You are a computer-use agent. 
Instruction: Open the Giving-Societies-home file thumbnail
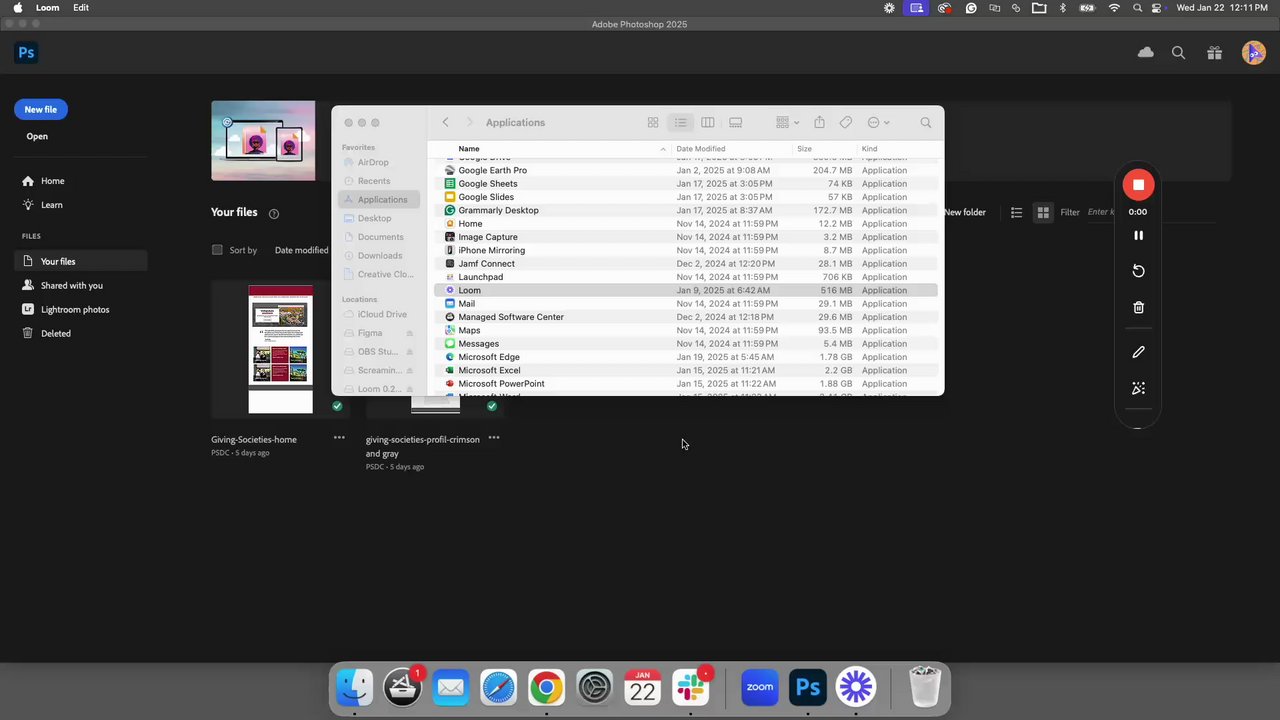click(x=280, y=349)
